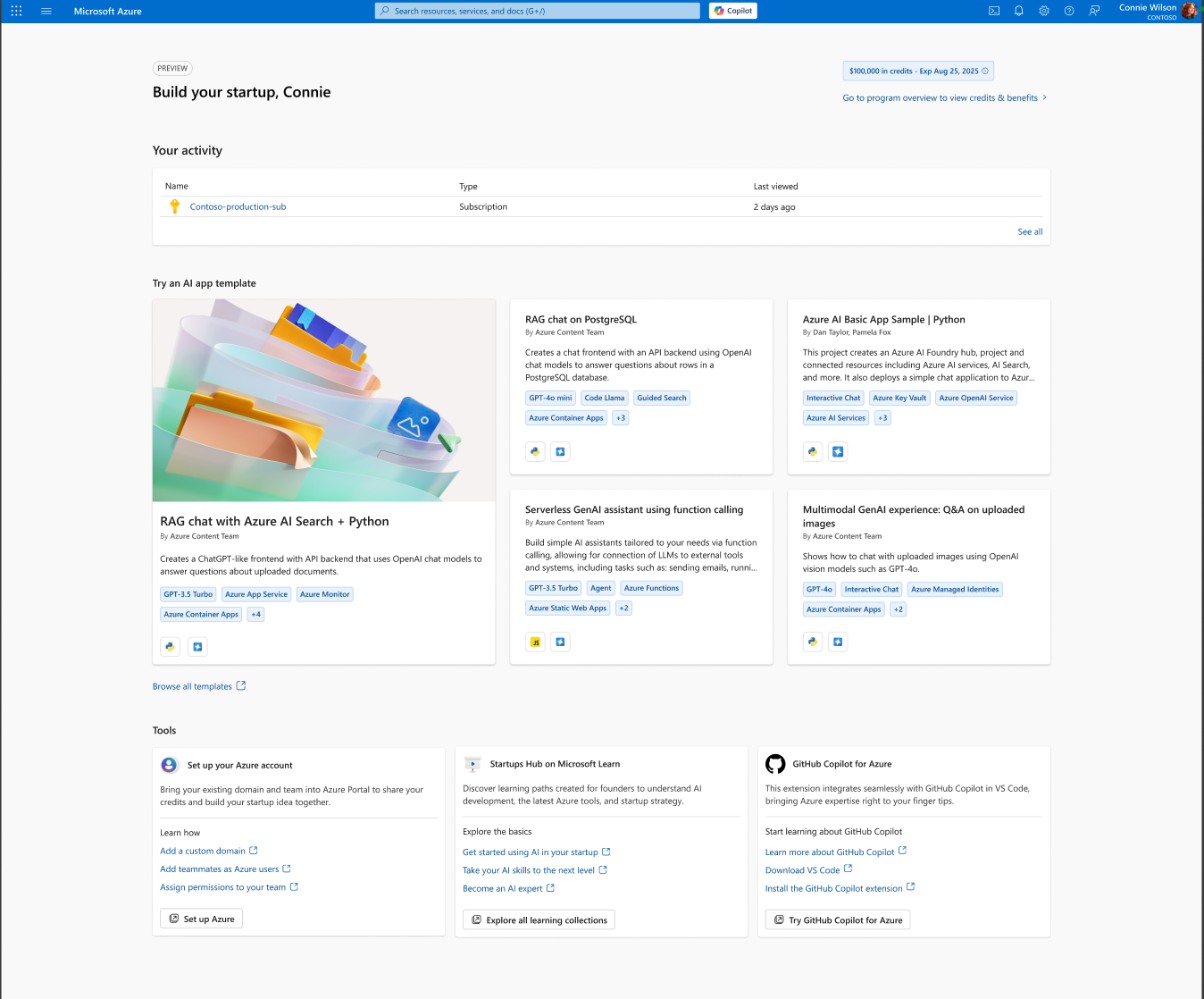Expand +2 tags on Multimodal GenAI card
This screenshot has width=1204, height=999.
coord(899,609)
